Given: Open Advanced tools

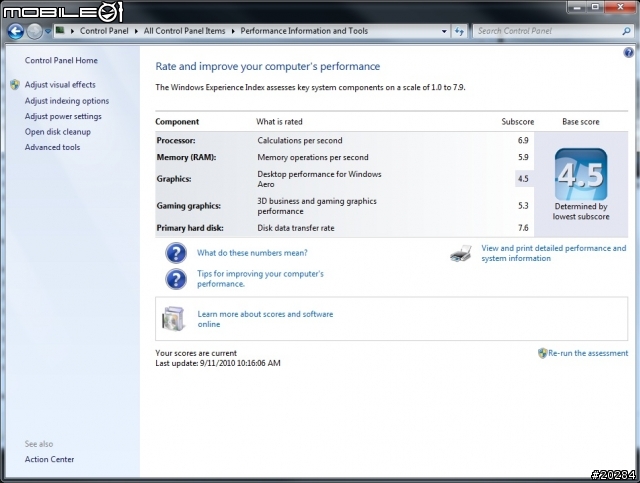Looking at the screenshot, I should (52, 147).
